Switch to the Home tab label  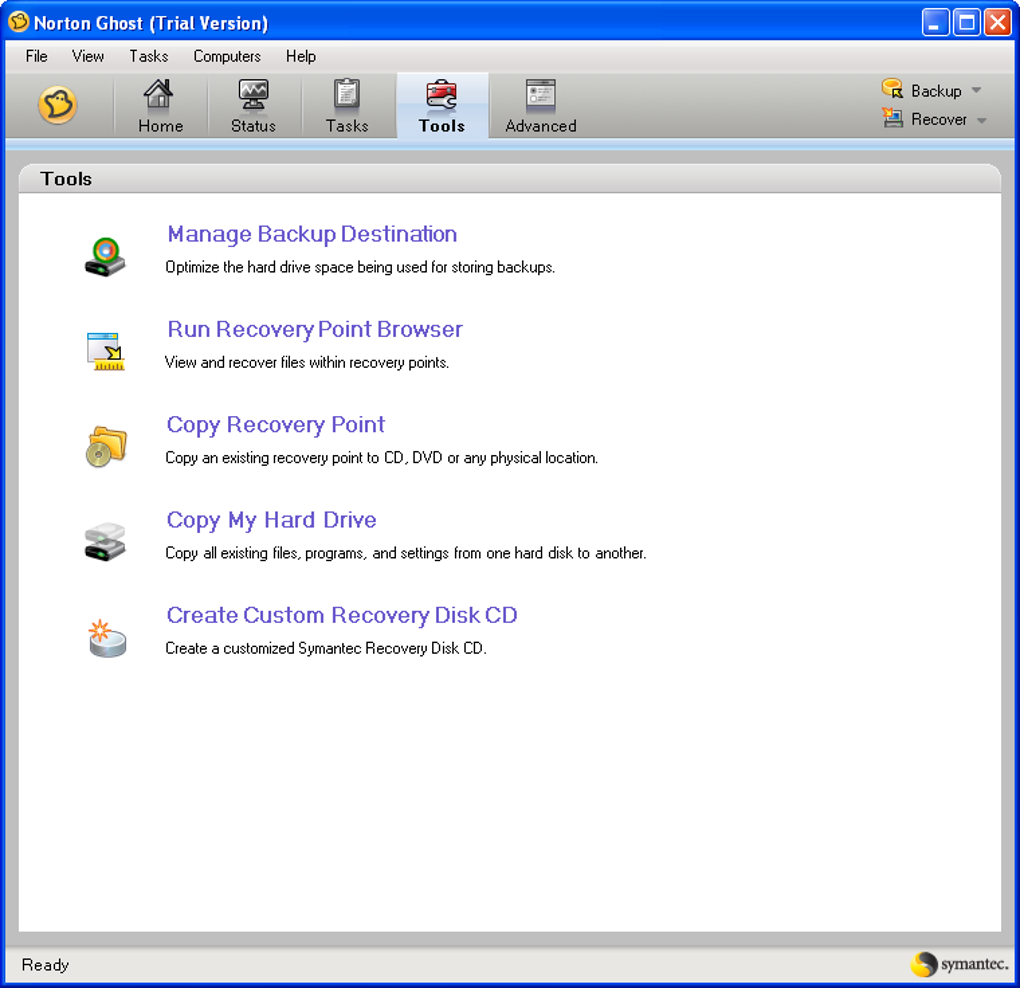(x=161, y=126)
